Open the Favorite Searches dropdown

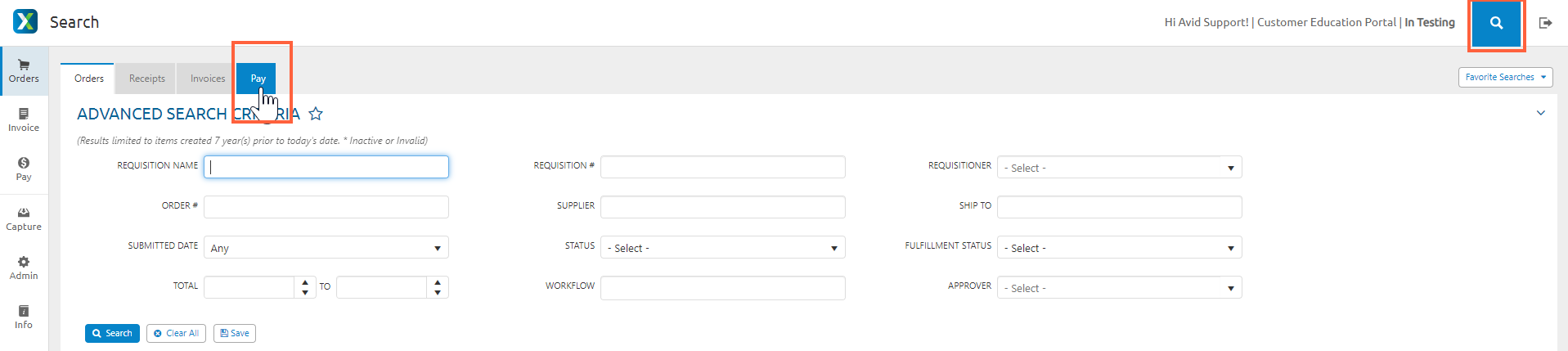pos(1505,77)
